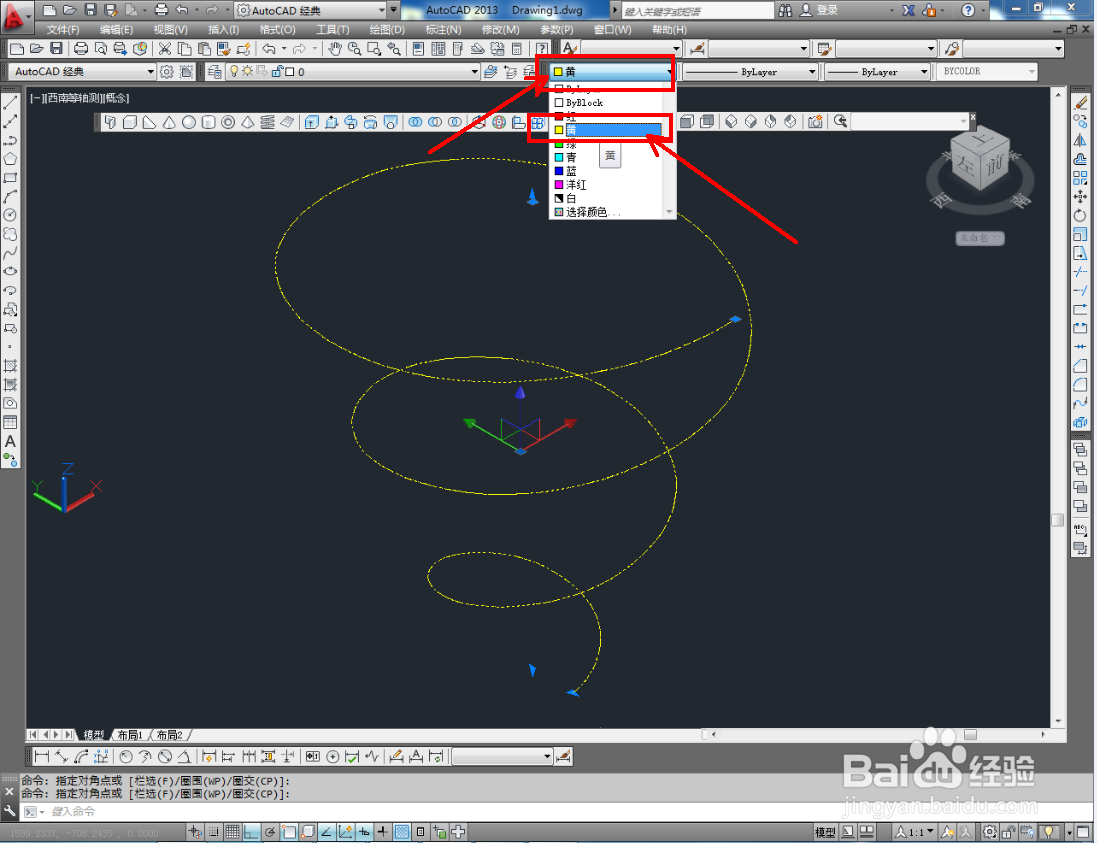Toggle Snap mode in status bar
This screenshot has width=1097, height=843.
213,832
